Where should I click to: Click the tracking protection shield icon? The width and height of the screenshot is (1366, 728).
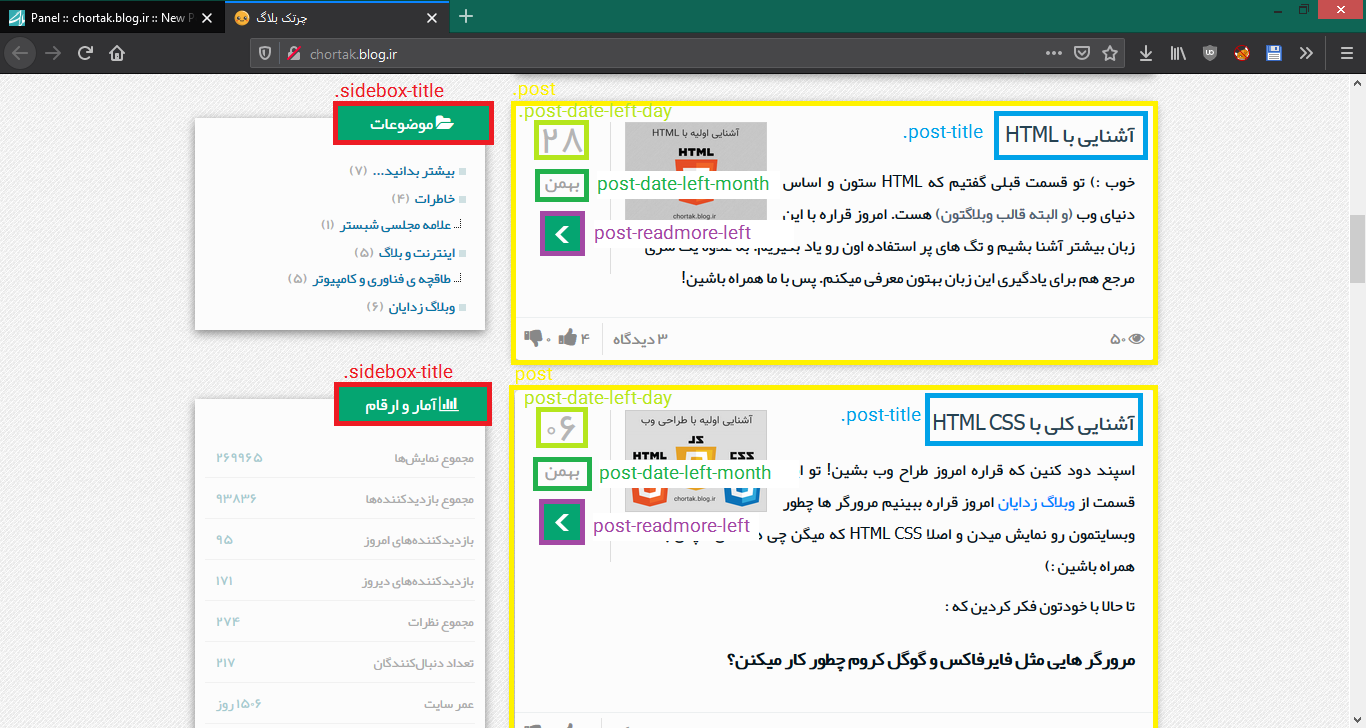point(265,53)
